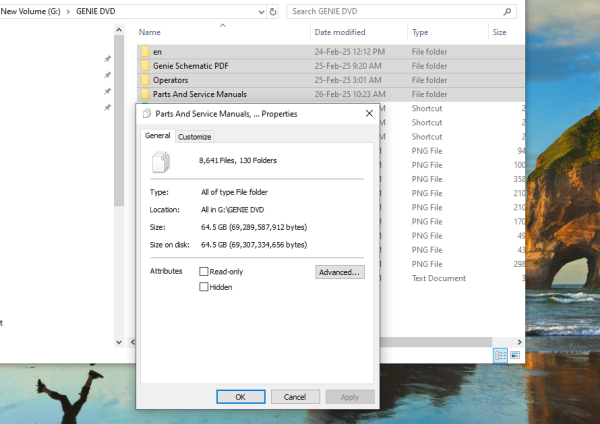Close the Properties dialog
The height and width of the screenshot is (424, 600).
pyautogui.click(x=369, y=113)
